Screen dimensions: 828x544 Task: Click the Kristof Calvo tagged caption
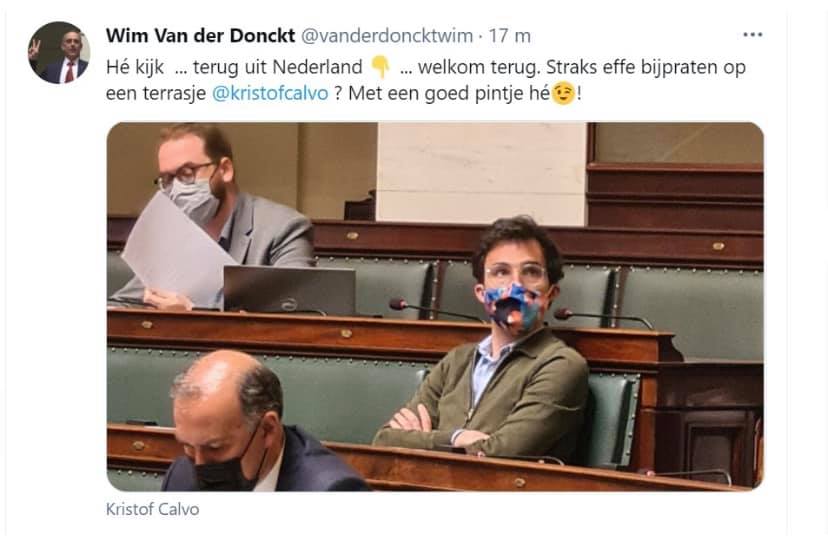pos(153,509)
